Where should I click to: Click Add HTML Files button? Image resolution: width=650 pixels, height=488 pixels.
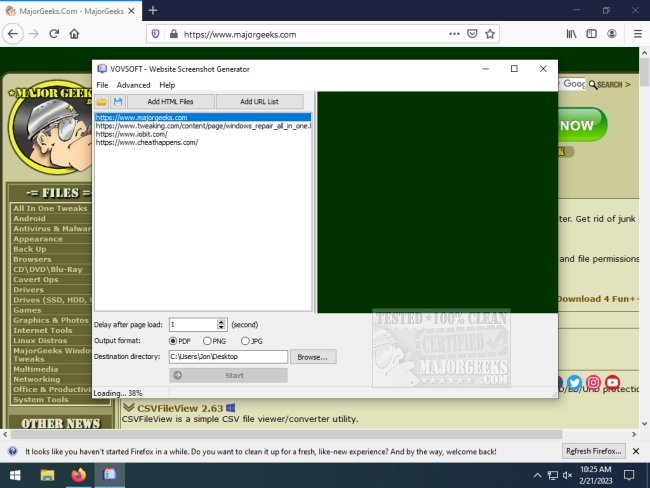pos(171,102)
